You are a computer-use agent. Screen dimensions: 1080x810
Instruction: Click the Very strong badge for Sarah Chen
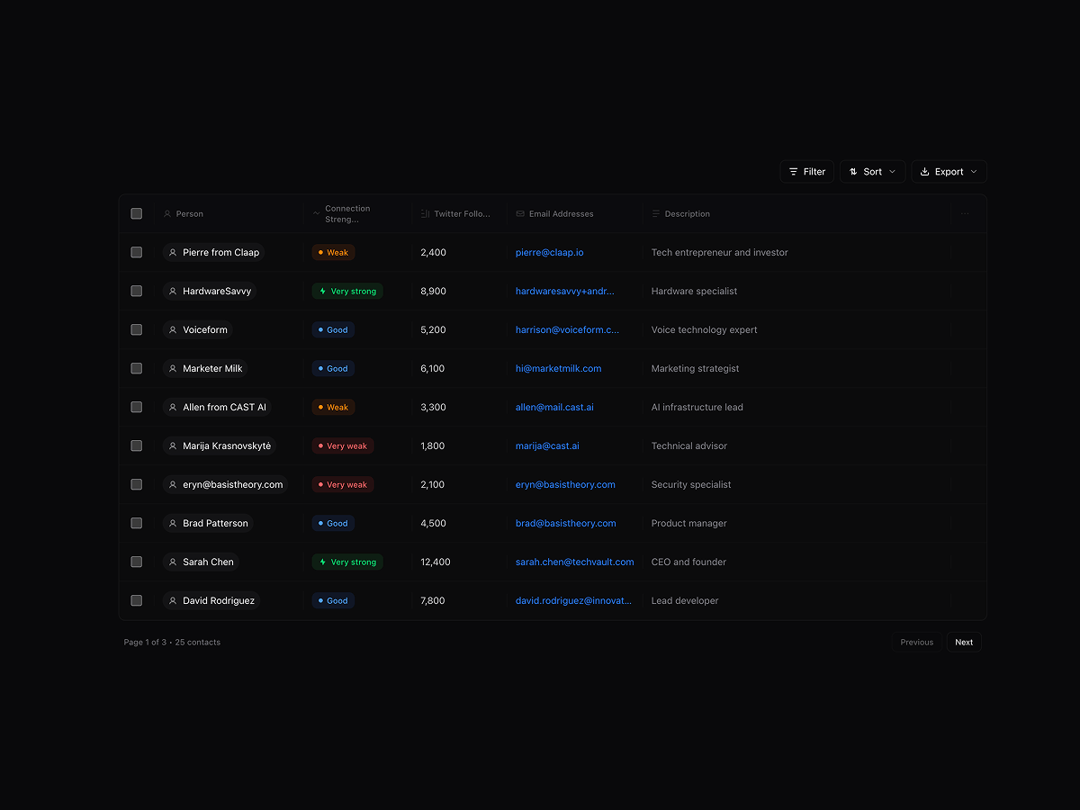pyautogui.click(x=347, y=561)
